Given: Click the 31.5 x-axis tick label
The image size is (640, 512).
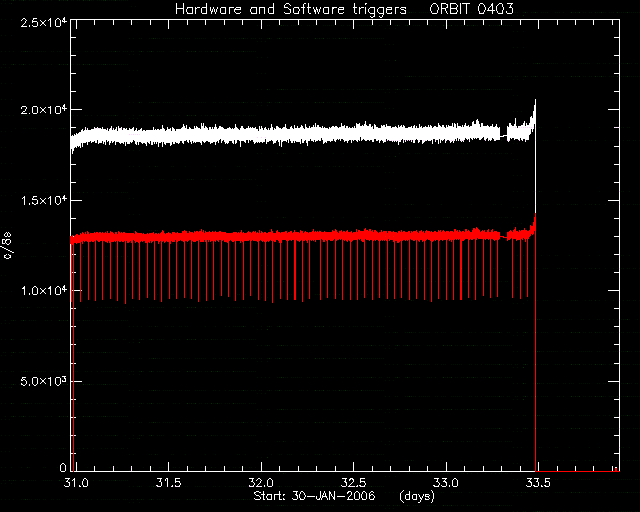Looking at the screenshot, I should [168, 483].
